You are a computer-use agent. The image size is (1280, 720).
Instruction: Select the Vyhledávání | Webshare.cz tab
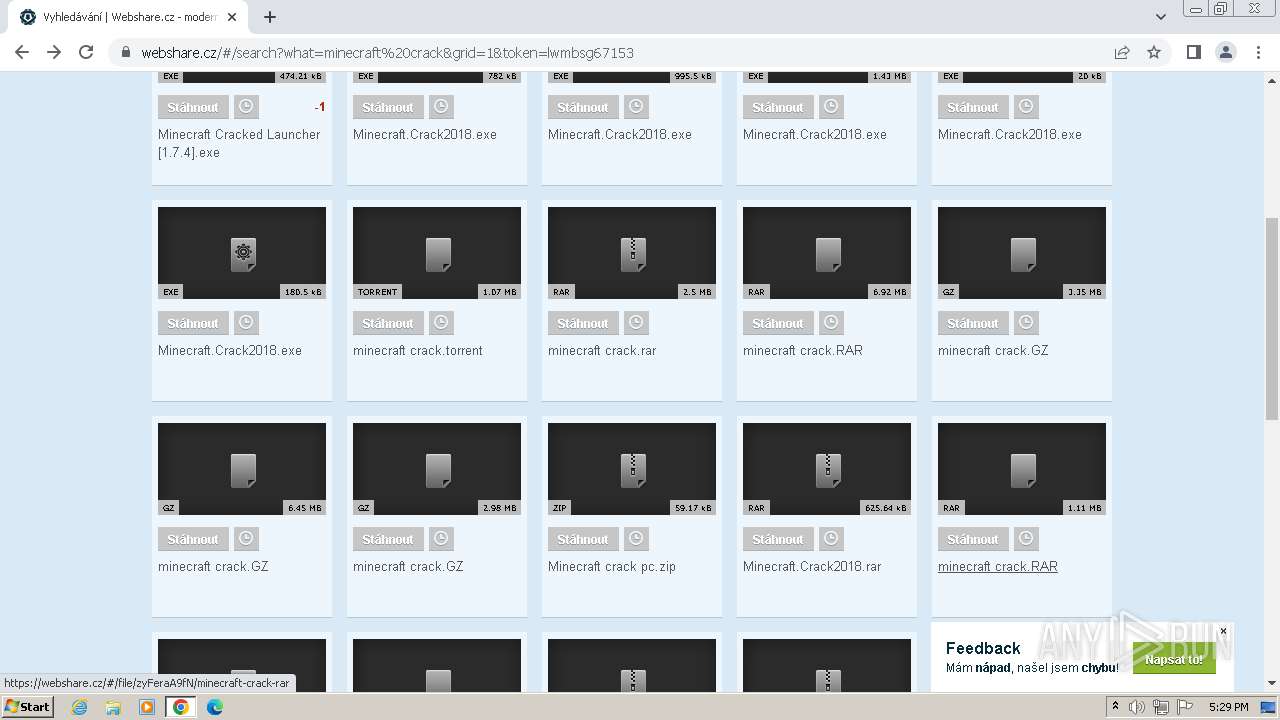pyautogui.click(x=130, y=17)
